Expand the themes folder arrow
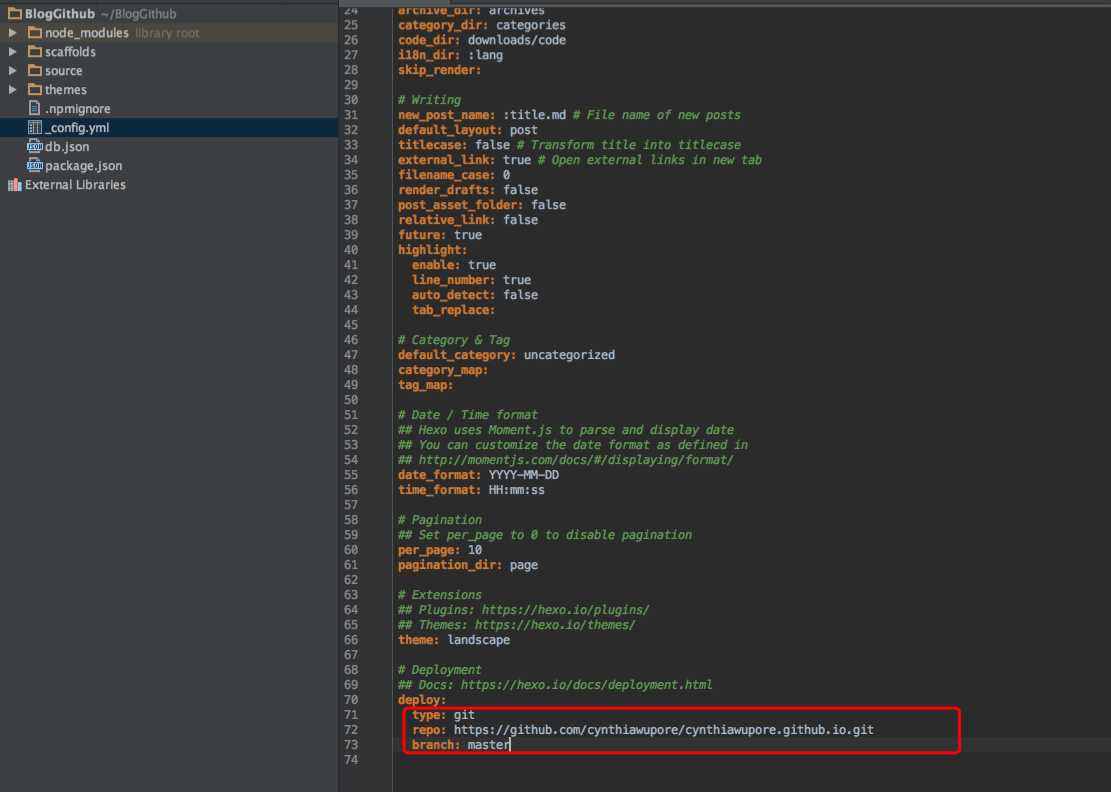 click(13, 90)
